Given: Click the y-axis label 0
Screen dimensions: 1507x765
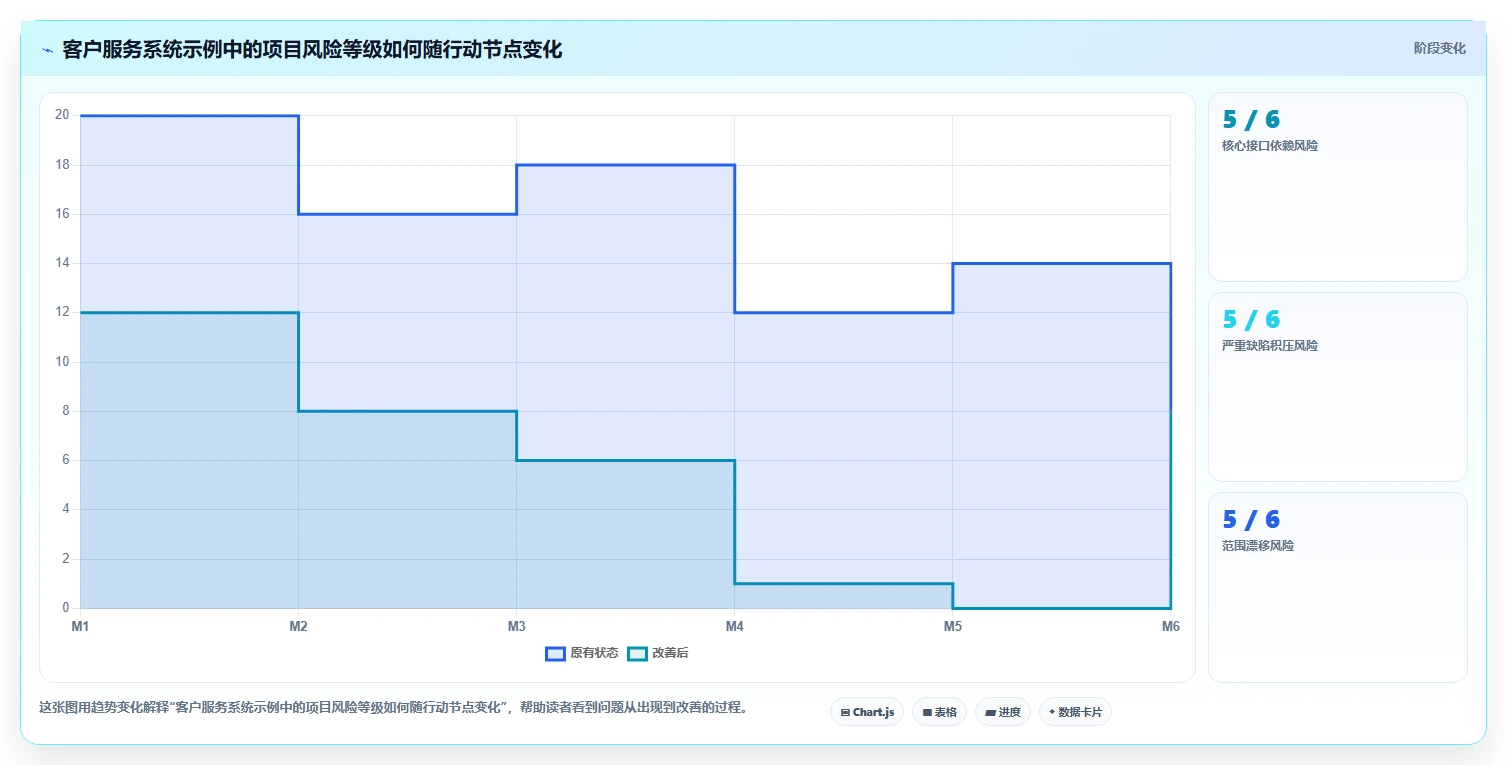Looking at the screenshot, I should tap(65, 608).
